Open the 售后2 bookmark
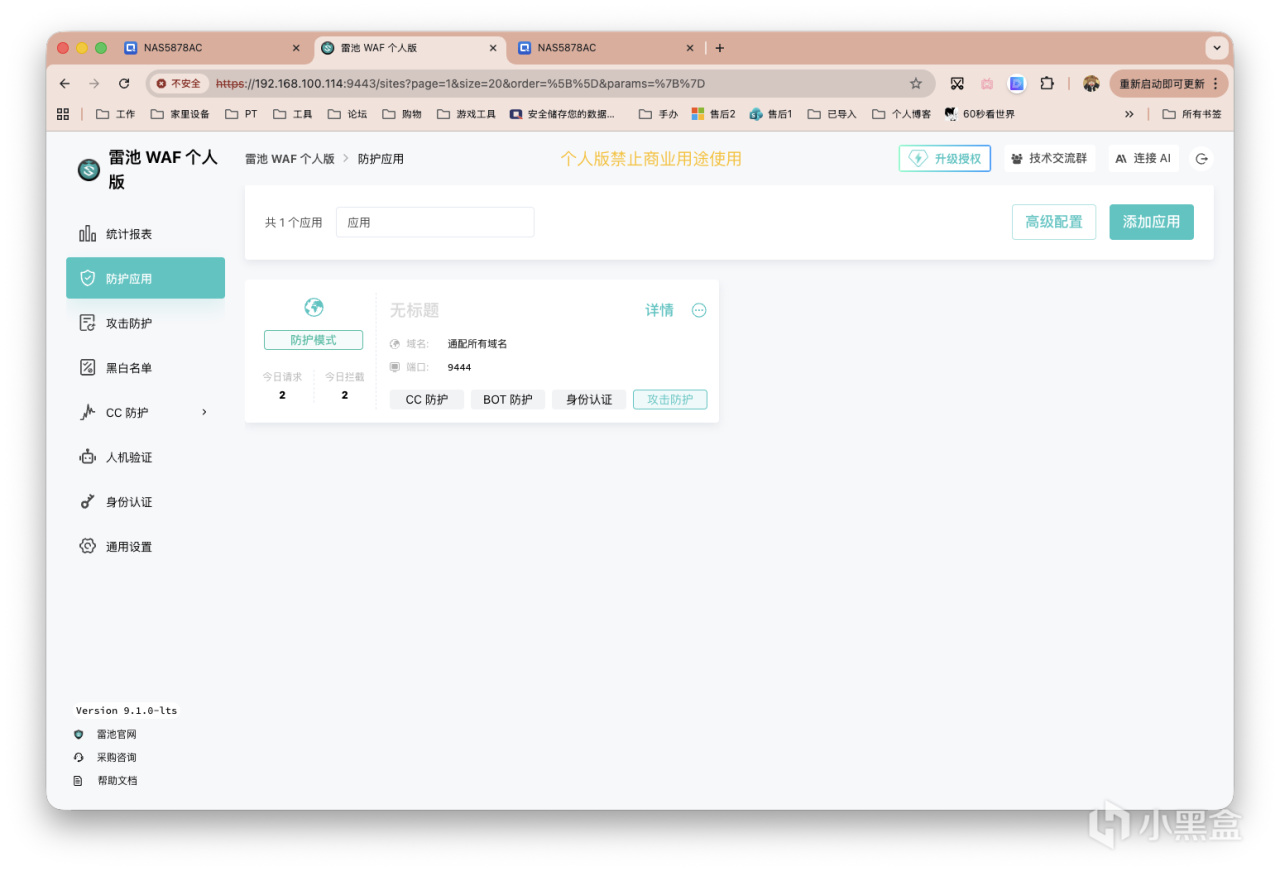The image size is (1280, 871). tap(713, 114)
